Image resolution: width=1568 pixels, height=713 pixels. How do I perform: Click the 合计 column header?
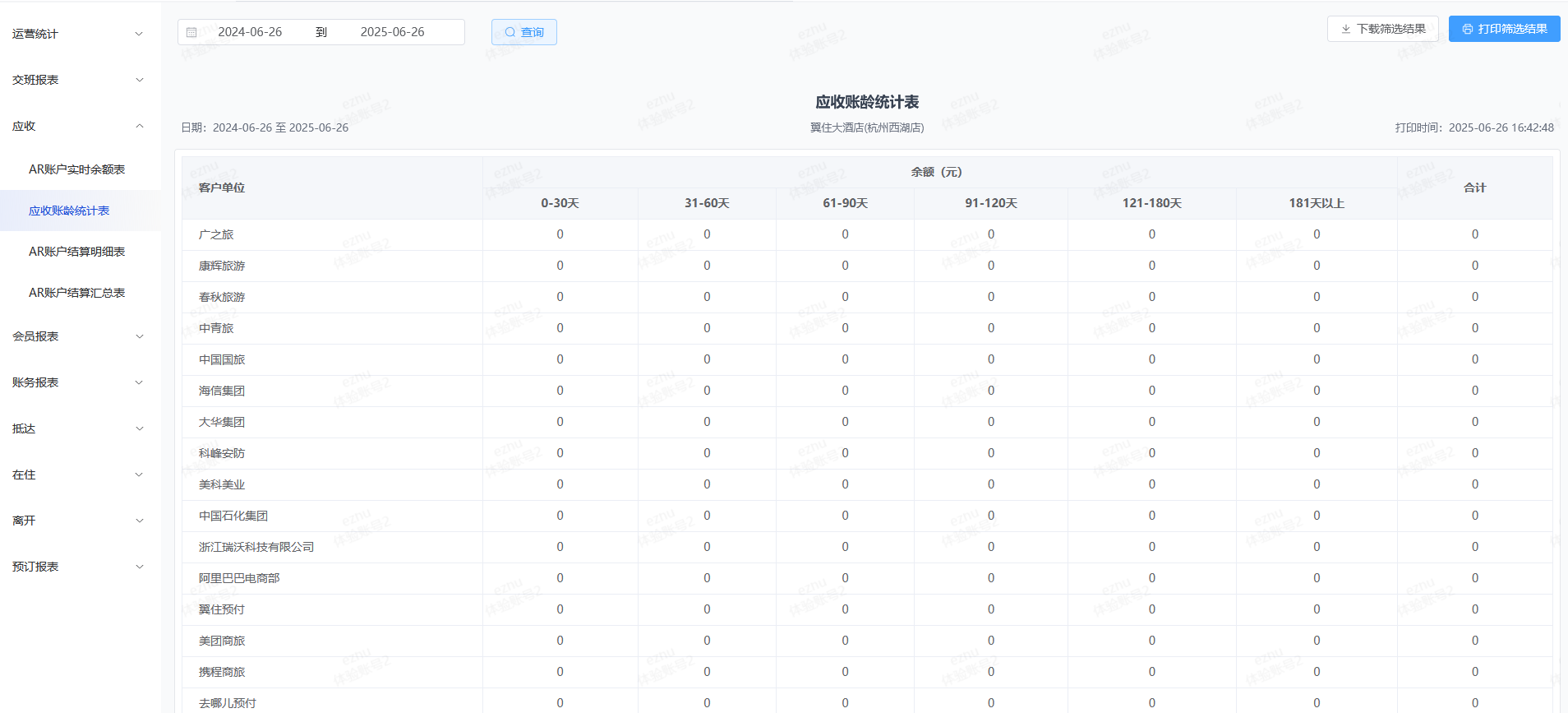point(1475,188)
